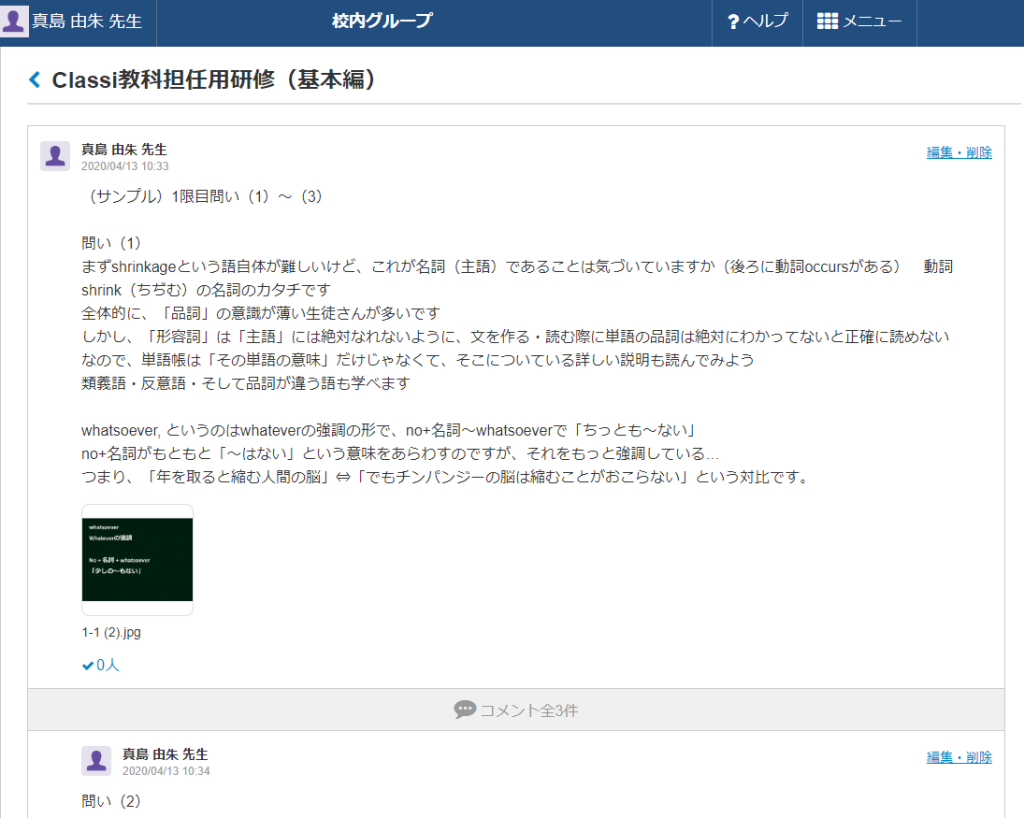Viewport: 1024px width, 818px height.
Task: Click the 2020/04/13 10:34 timestamp
Action: (166, 771)
